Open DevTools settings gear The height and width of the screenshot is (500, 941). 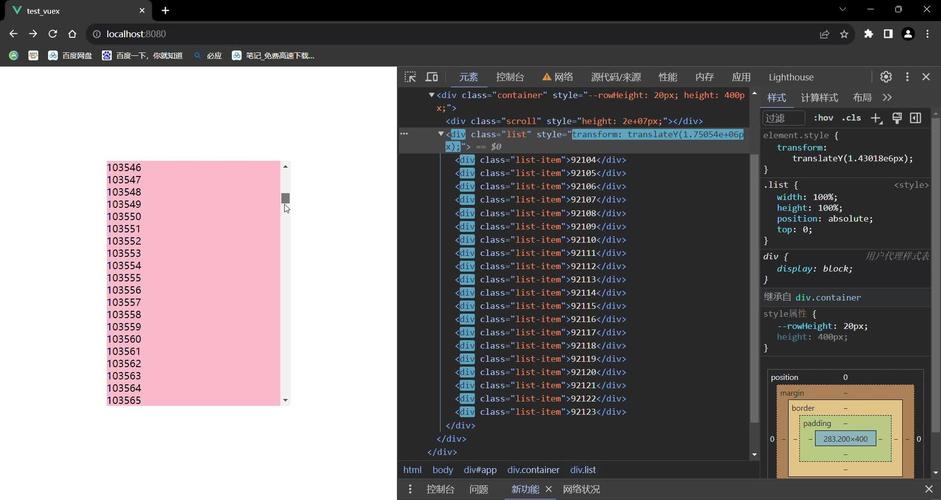coord(886,77)
